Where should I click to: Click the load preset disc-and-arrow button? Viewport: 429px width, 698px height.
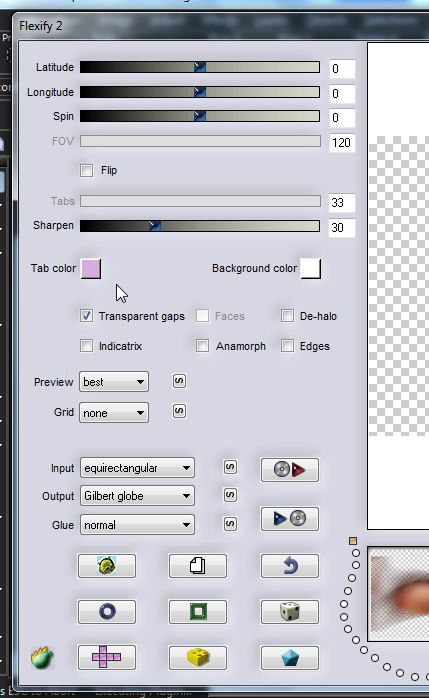click(x=290, y=469)
